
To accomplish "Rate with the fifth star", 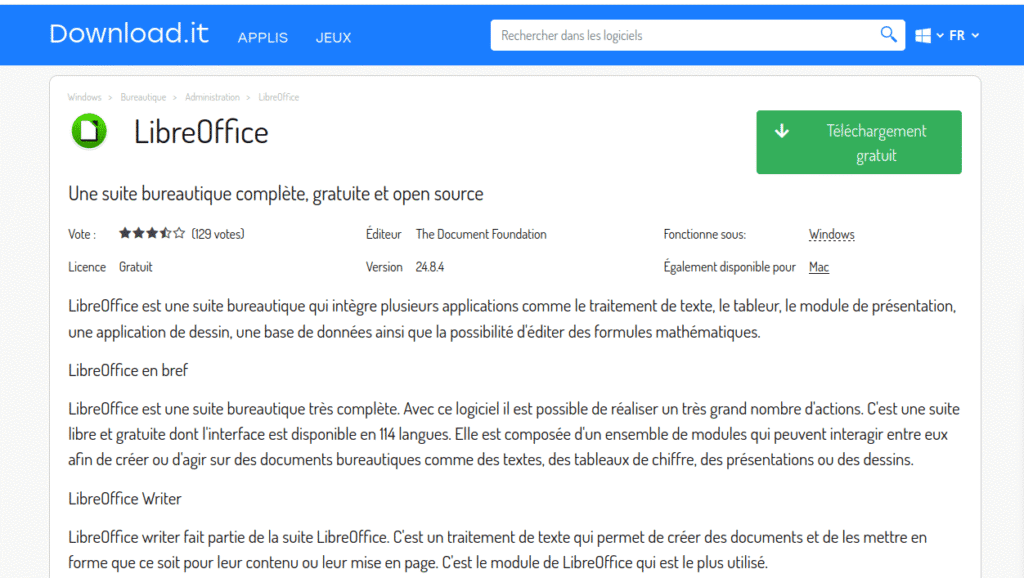I will coord(179,234).
